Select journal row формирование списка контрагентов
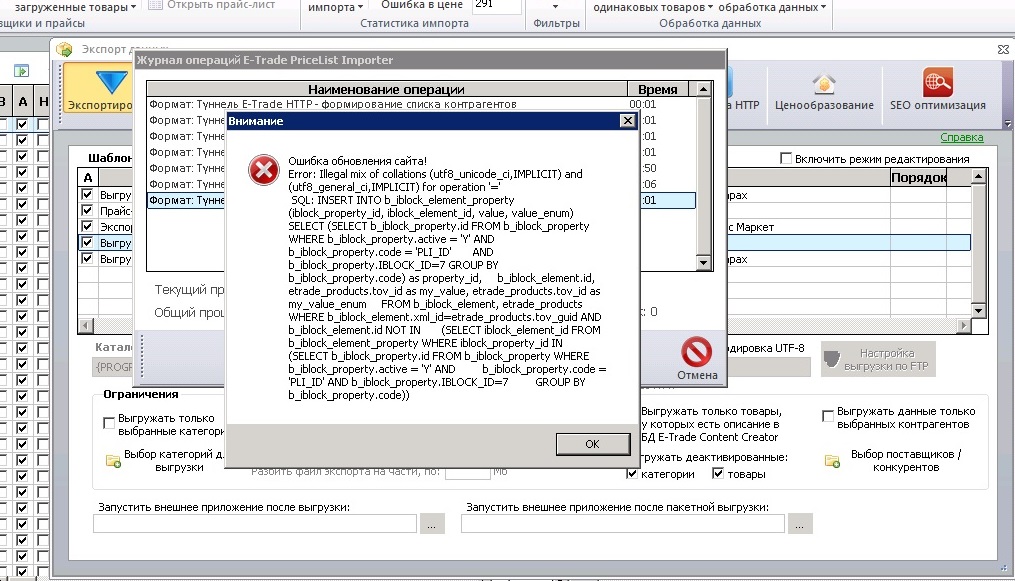This screenshot has height=581, width=1015. pos(421,104)
